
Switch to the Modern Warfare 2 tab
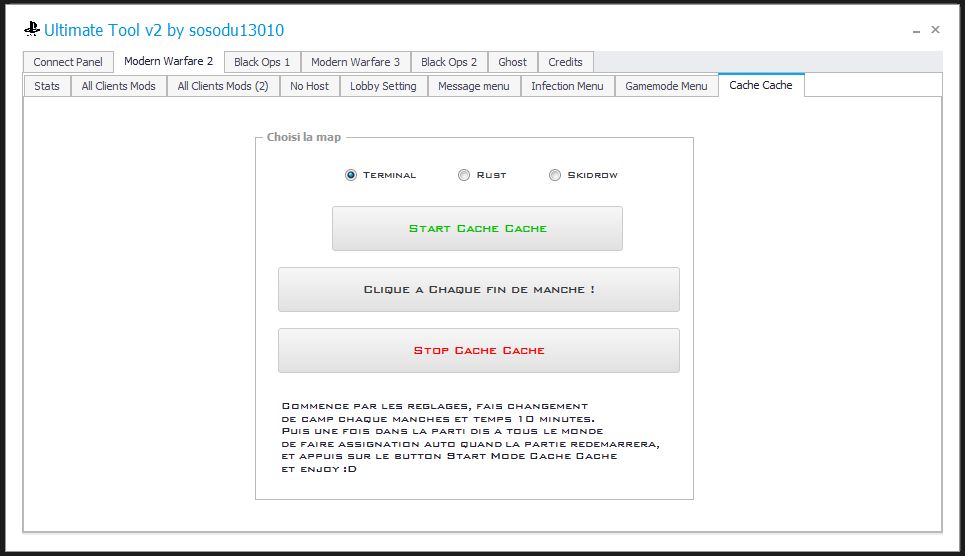[x=169, y=61]
